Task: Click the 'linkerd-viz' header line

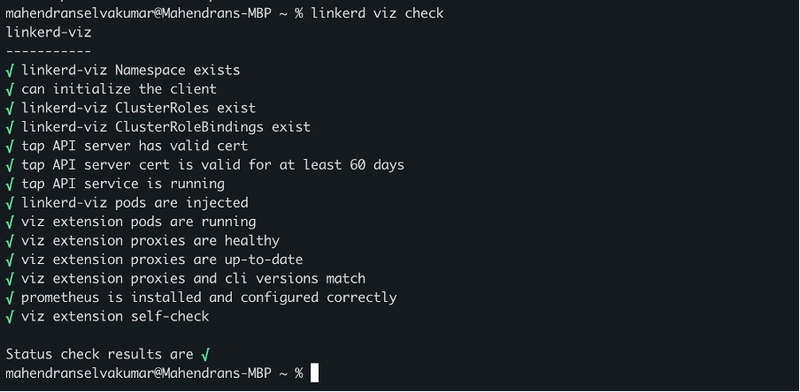Action: click(x=48, y=33)
